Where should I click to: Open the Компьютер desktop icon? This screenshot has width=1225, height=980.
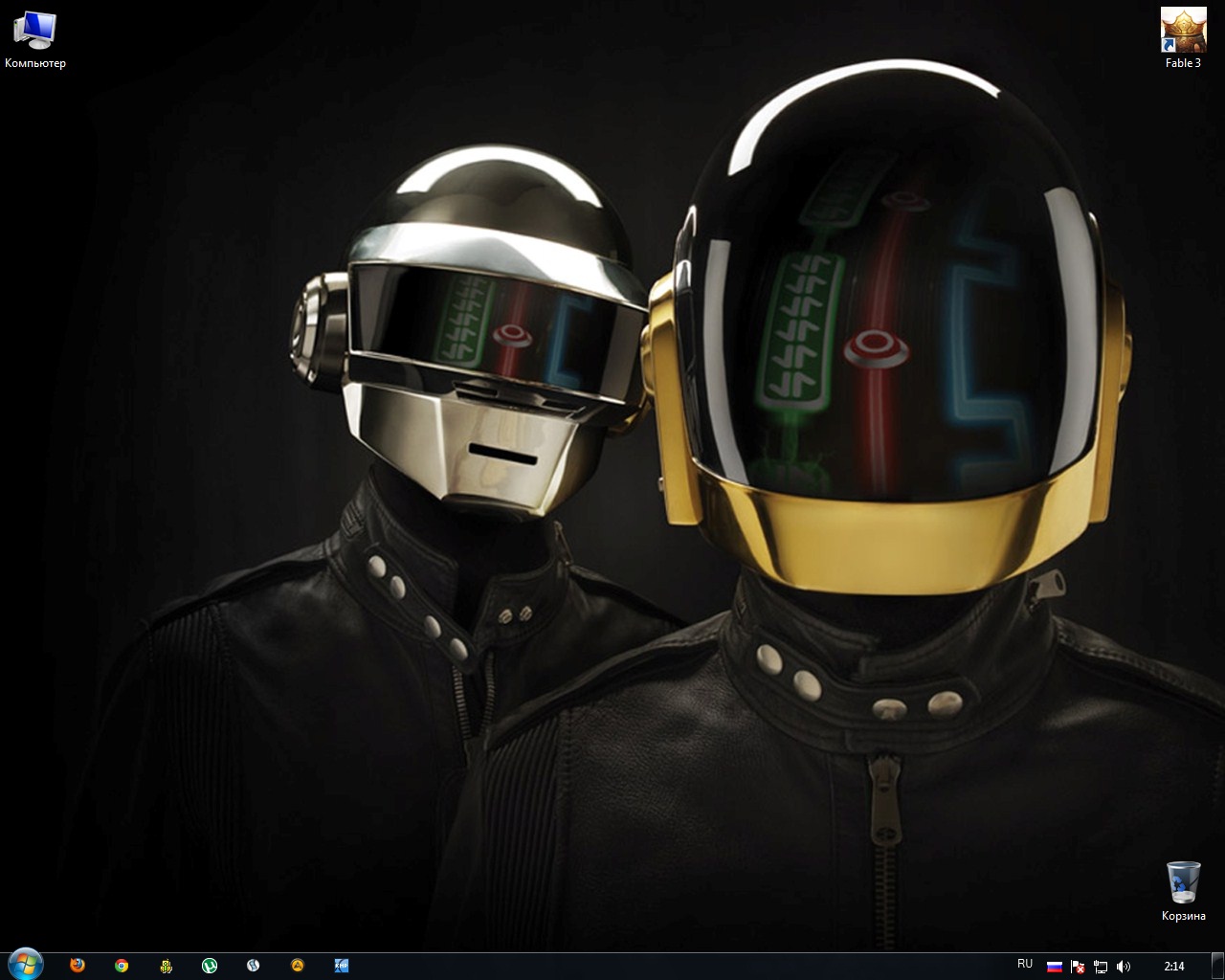pyautogui.click(x=35, y=40)
